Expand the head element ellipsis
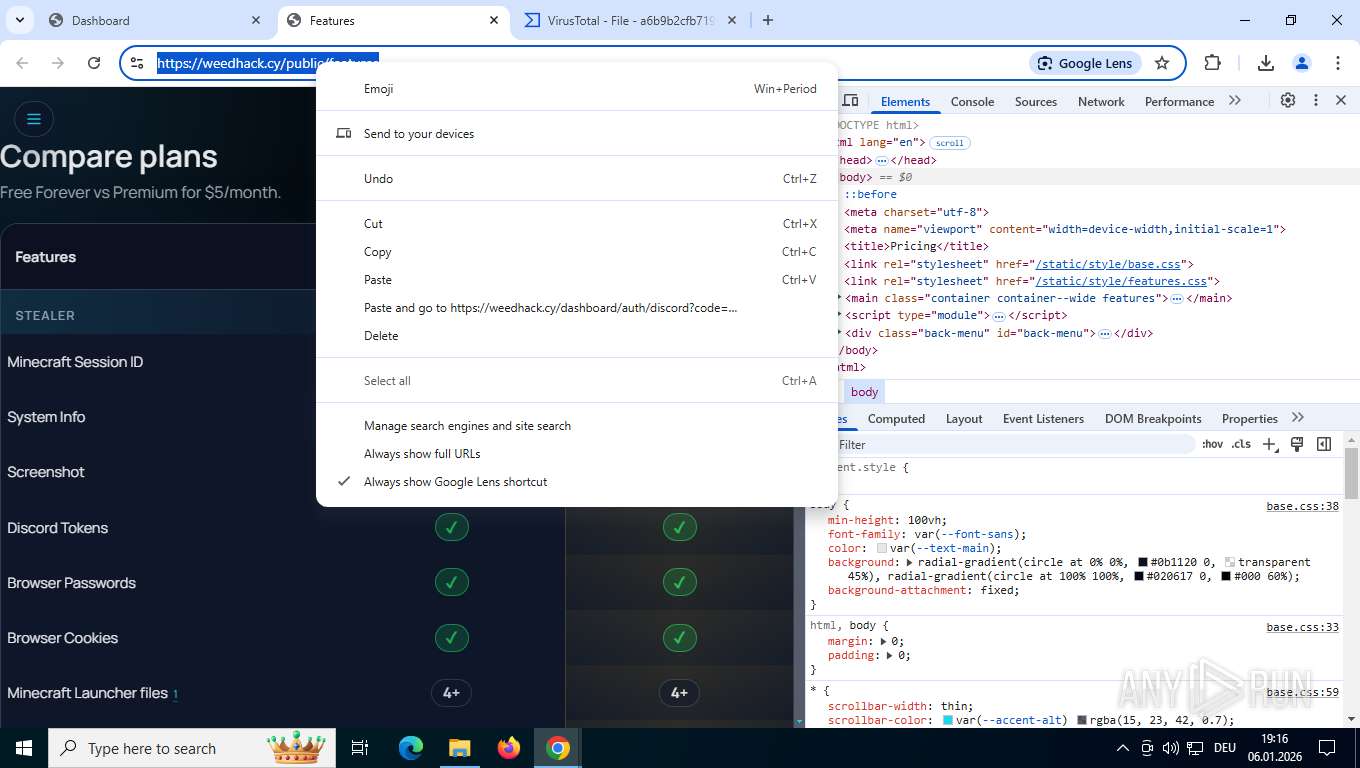 click(x=882, y=160)
